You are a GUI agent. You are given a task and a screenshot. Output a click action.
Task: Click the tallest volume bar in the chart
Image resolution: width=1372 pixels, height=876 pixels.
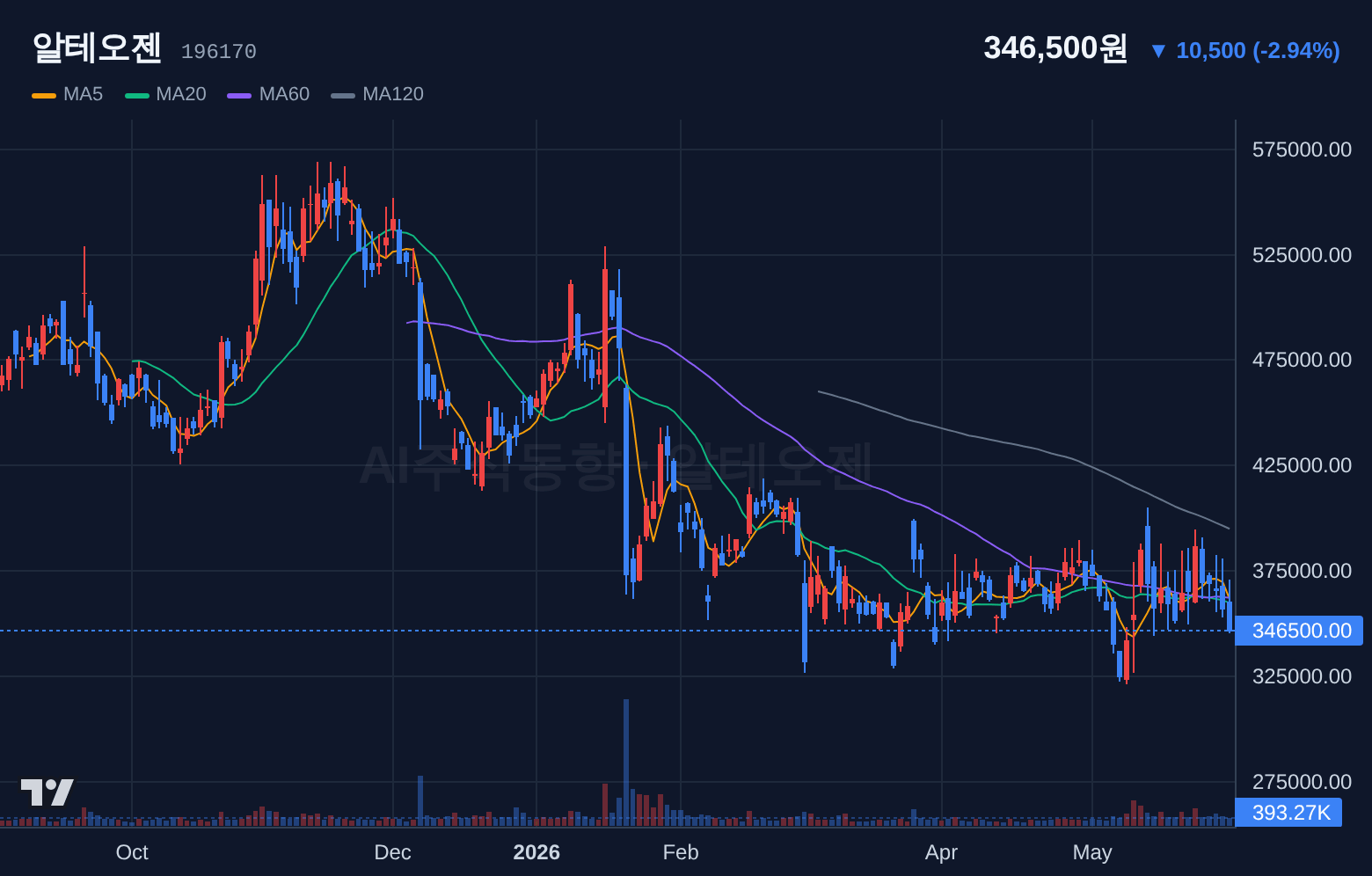[x=626, y=763]
